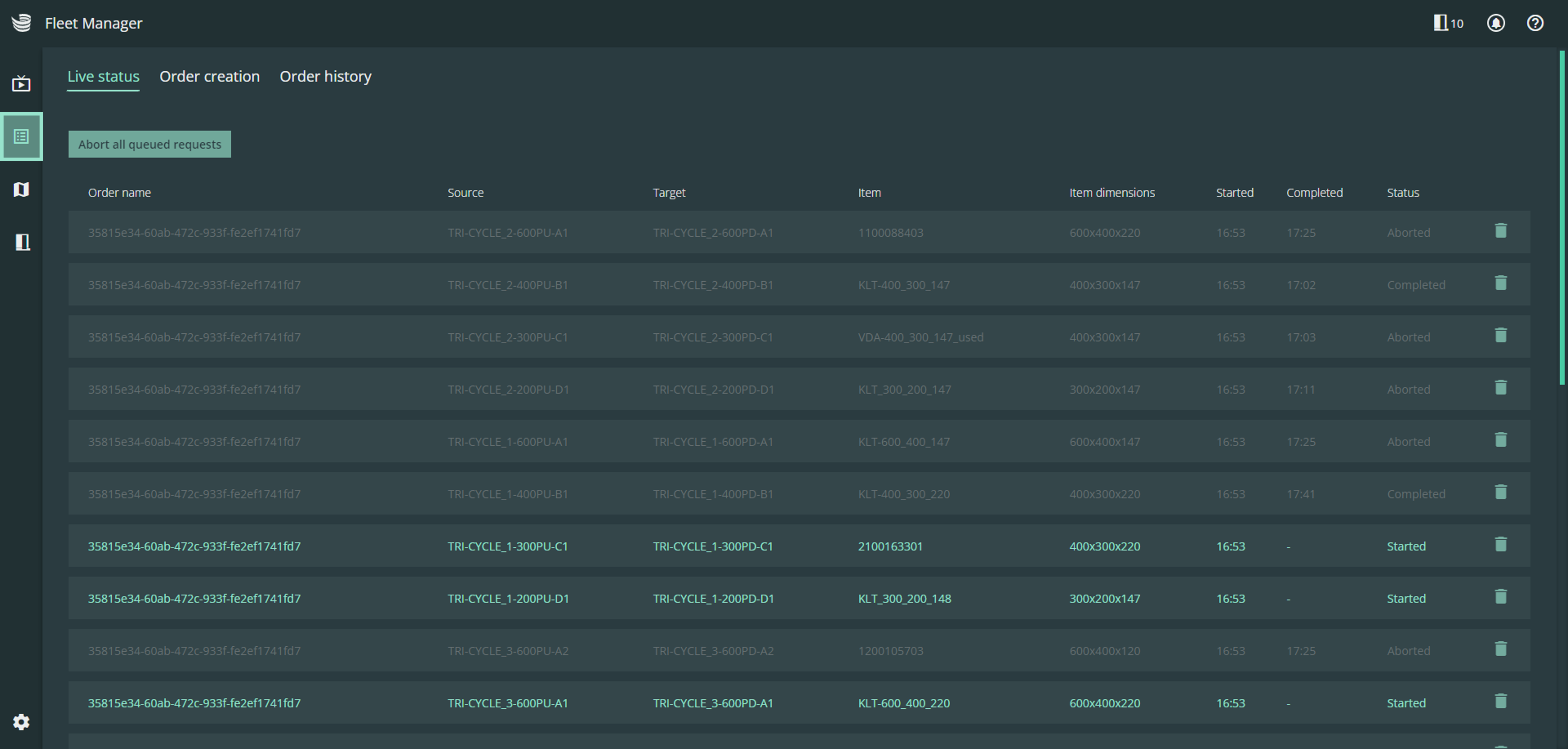
Task: Click the robot count indicator showing 10
Action: [x=1447, y=23]
